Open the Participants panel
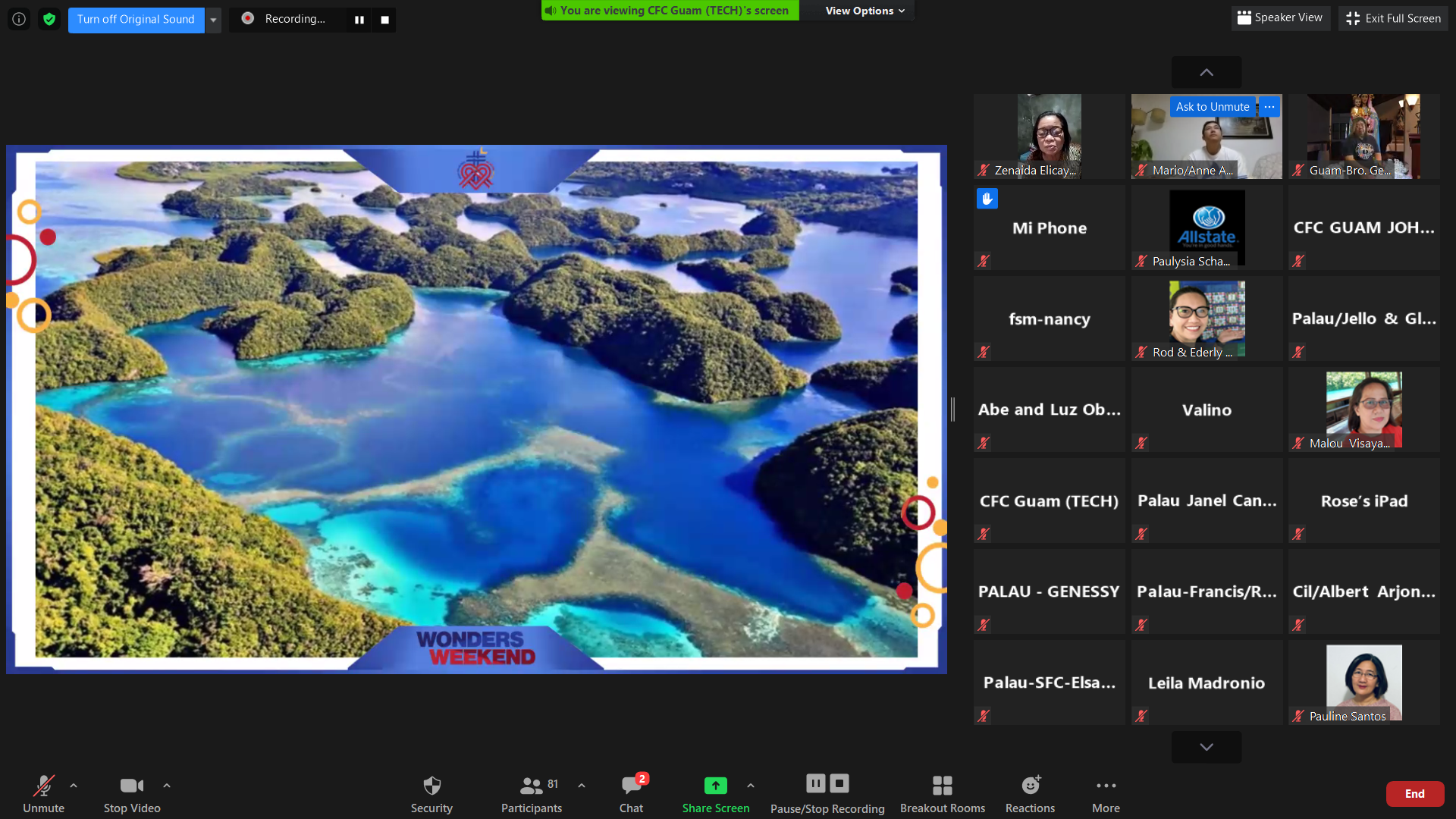 point(532,794)
